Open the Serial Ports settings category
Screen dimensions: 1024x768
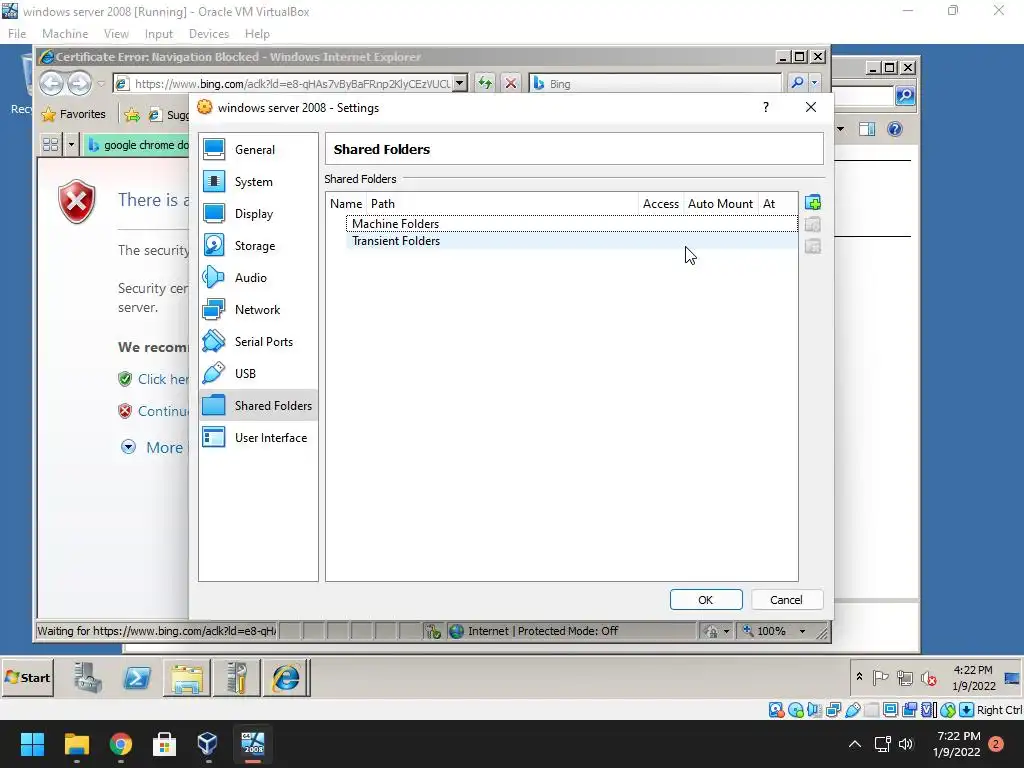point(258,342)
